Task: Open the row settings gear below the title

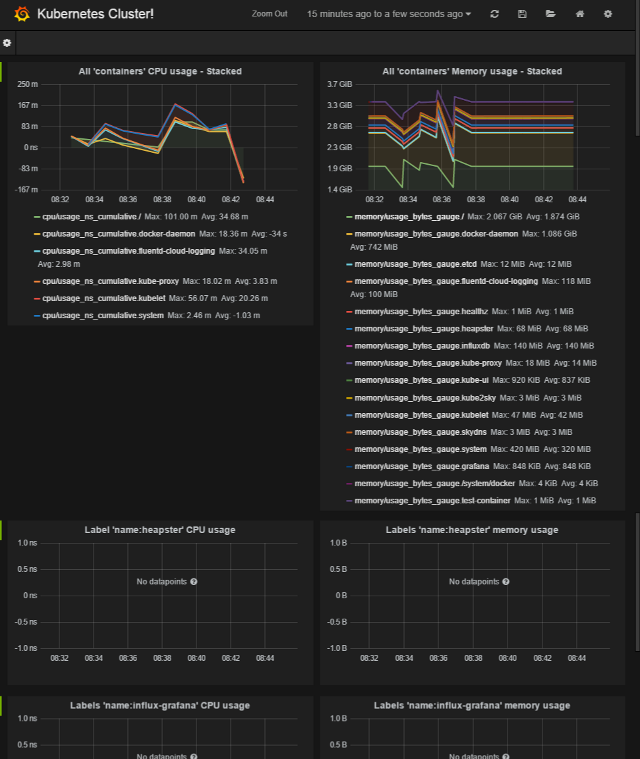Action: pos(7,43)
